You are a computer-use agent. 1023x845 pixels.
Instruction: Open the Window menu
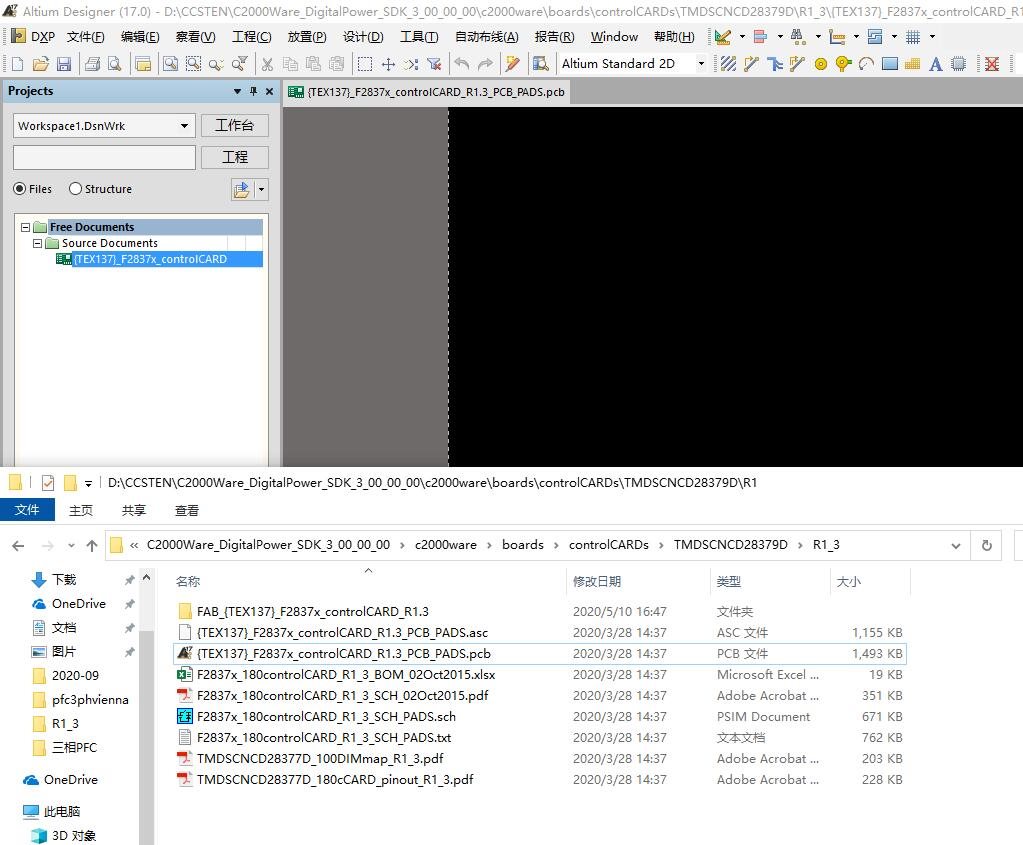pyautogui.click(x=614, y=37)
